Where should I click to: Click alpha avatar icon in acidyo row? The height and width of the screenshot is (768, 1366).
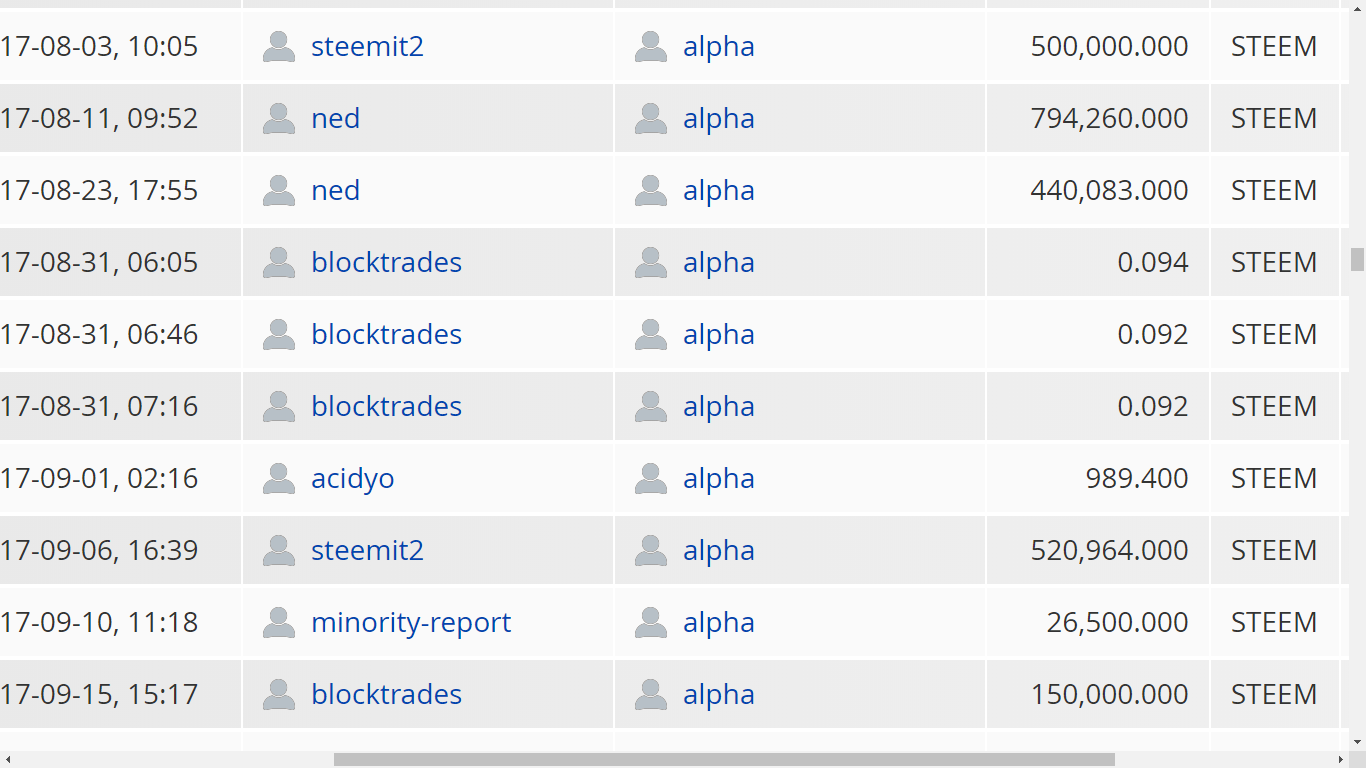[x=651, y=479]
